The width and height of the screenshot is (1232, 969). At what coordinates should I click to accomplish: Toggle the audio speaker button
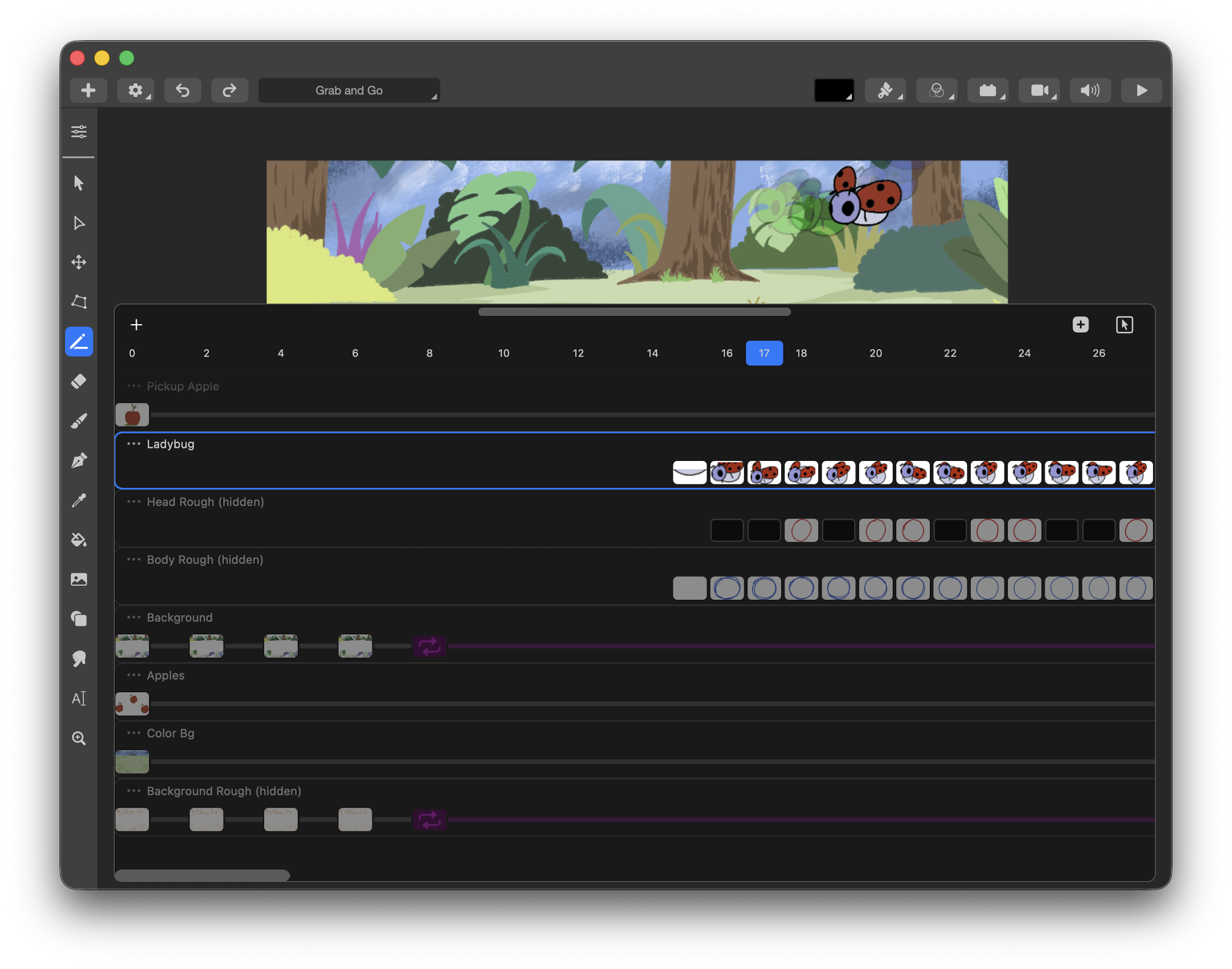[1090, 90]
